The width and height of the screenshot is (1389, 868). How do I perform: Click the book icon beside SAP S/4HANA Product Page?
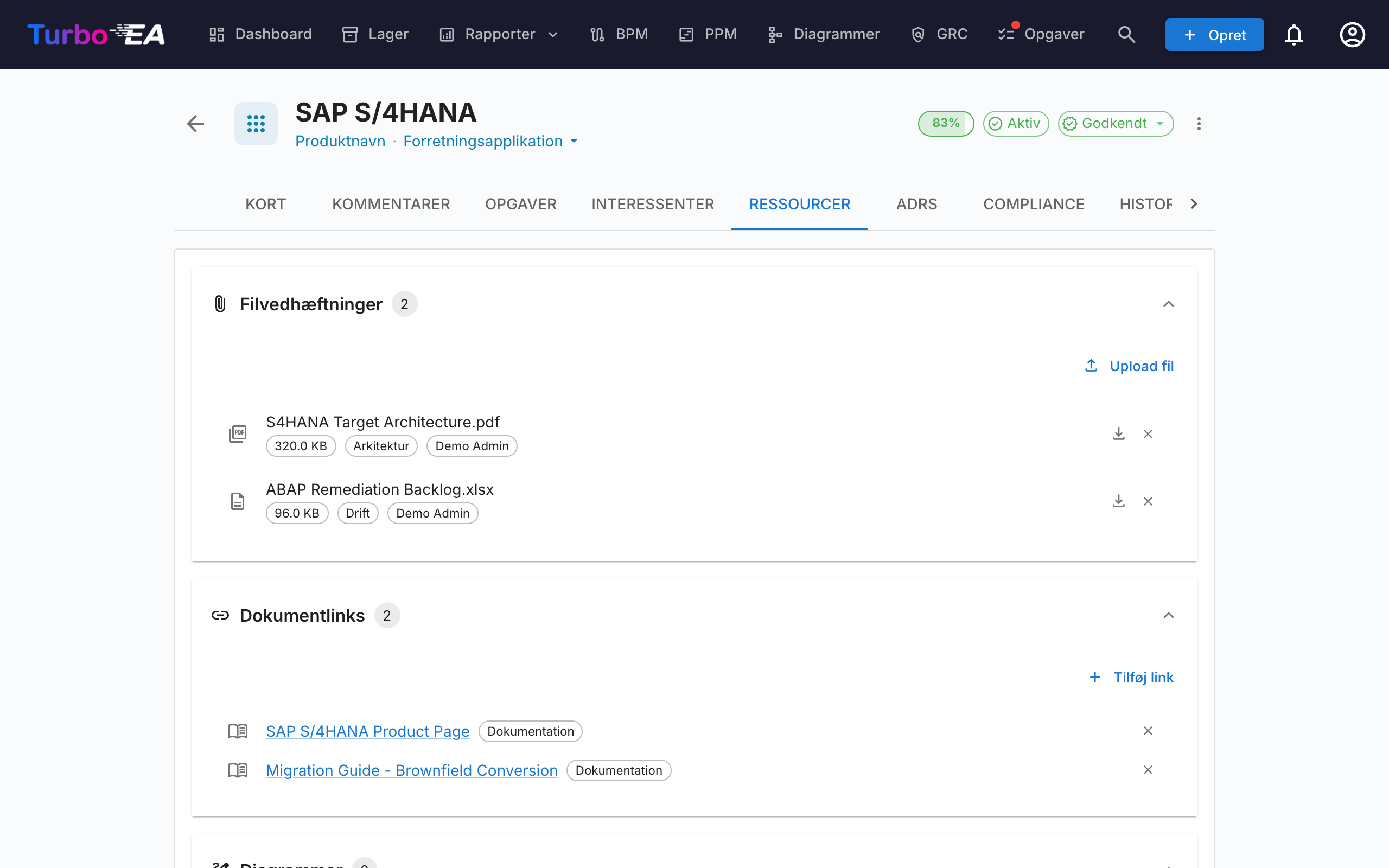238,731
